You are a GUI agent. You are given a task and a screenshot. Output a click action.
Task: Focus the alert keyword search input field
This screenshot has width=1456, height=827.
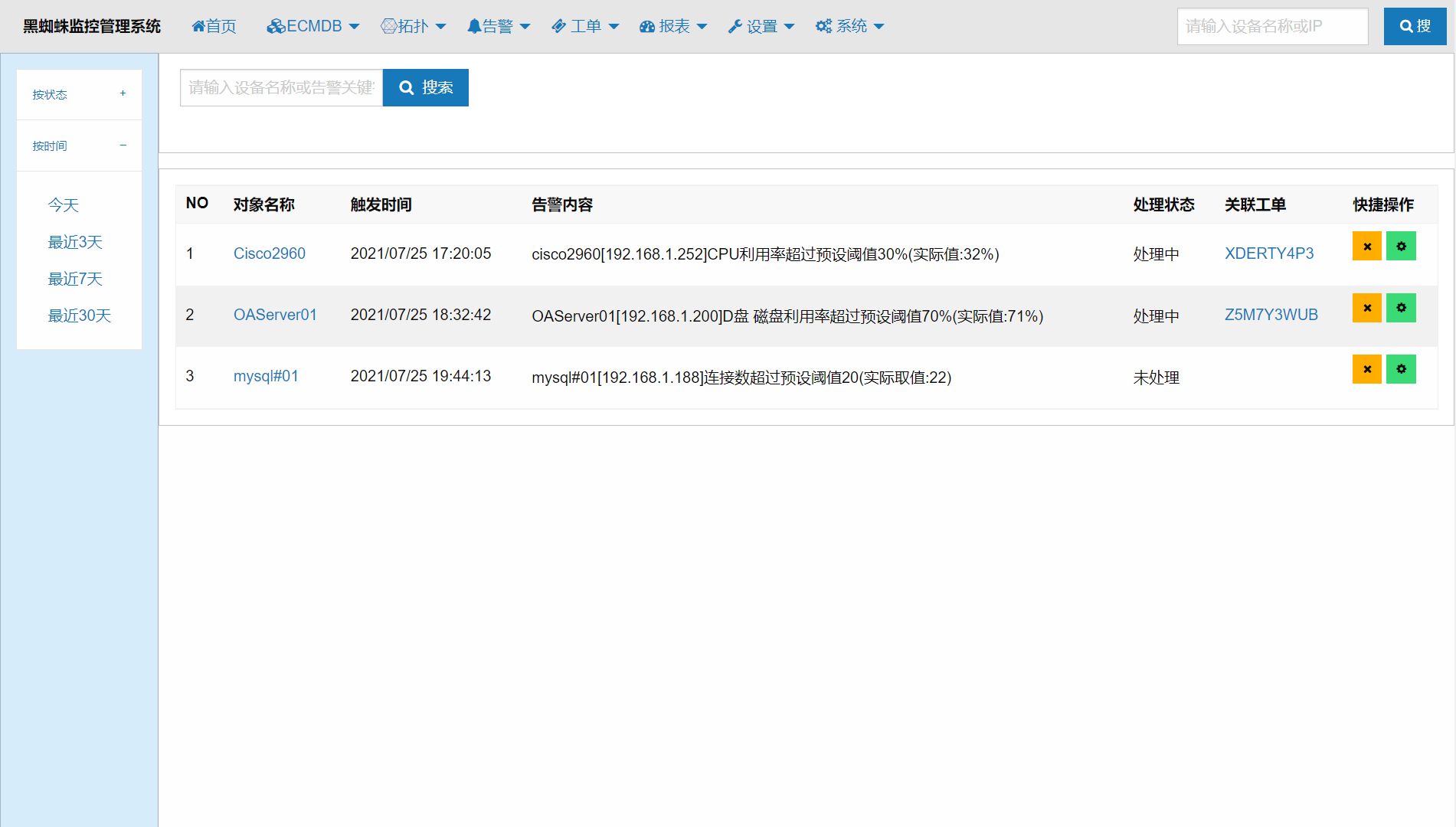281,87
